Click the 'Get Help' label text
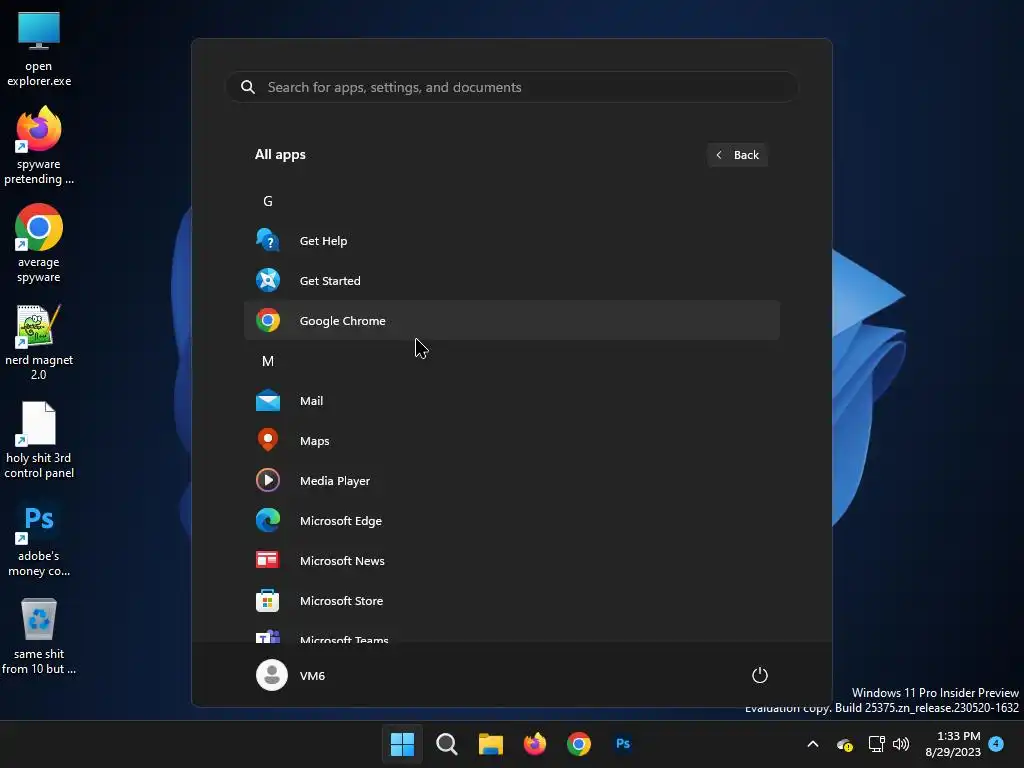 coord(323,240)
